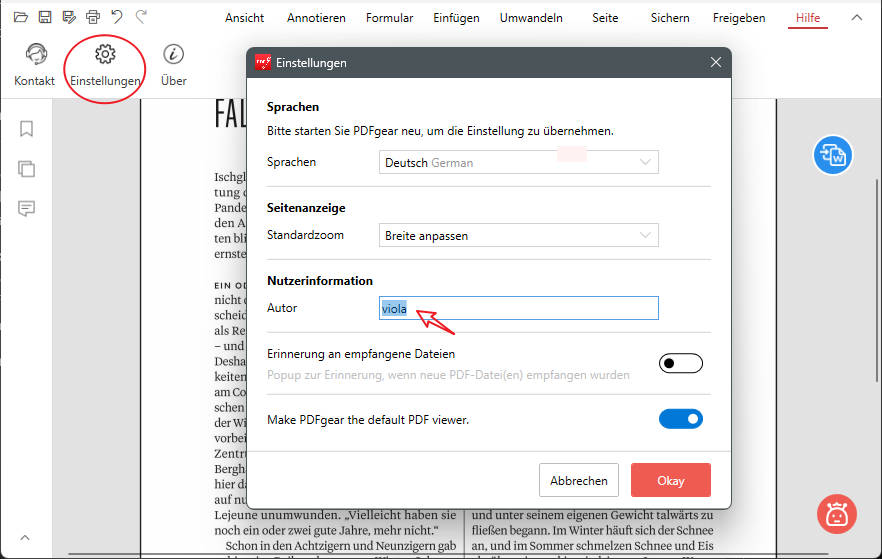The height and width of the screenshot is (559, 882).
Task: Print the document using the printer icon
Action: pyautogui.click(x=93, y=17)
